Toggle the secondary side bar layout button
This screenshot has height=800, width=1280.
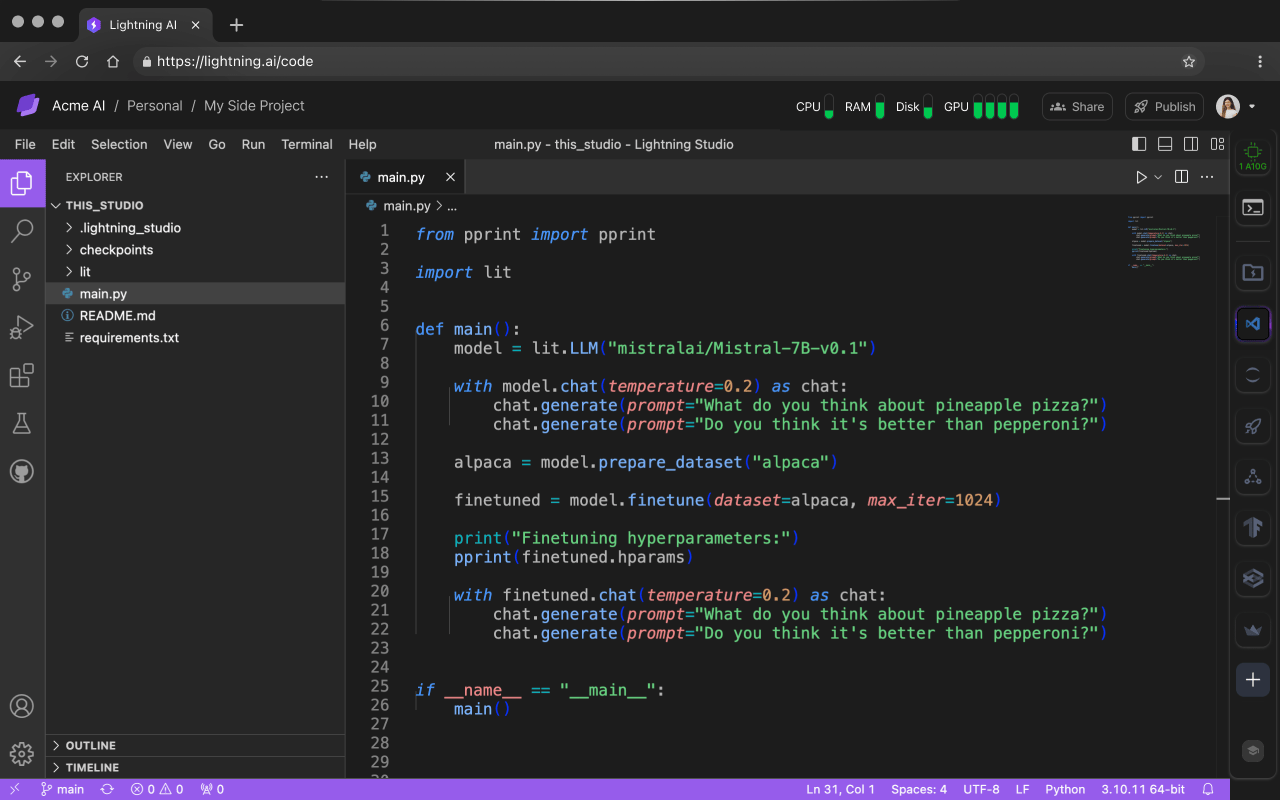click(1191, 144)
